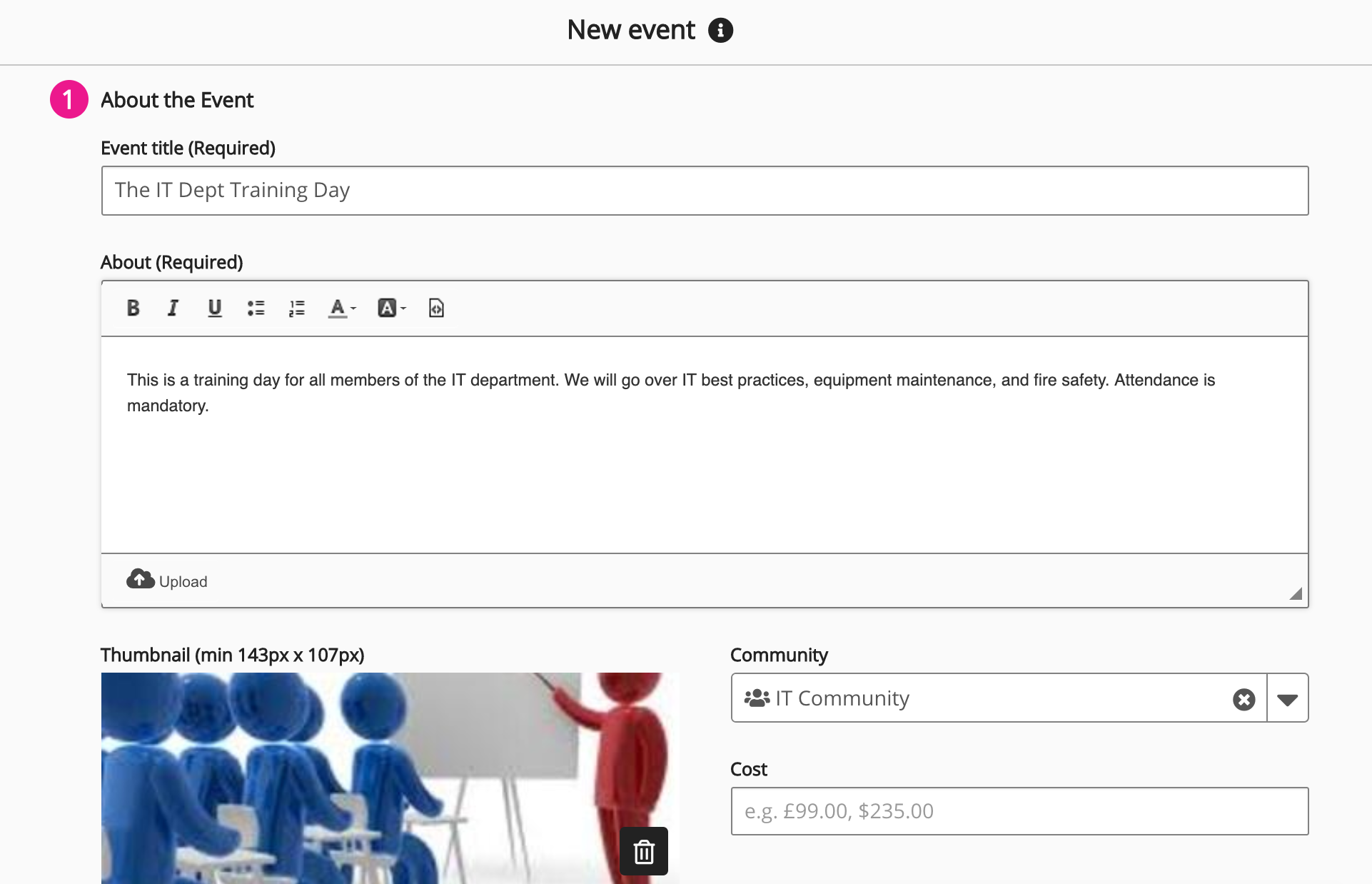Viewport: 1372px width, 884px height.
Task: Expand the Community dropdown arrow
Action: (1287, 698)
